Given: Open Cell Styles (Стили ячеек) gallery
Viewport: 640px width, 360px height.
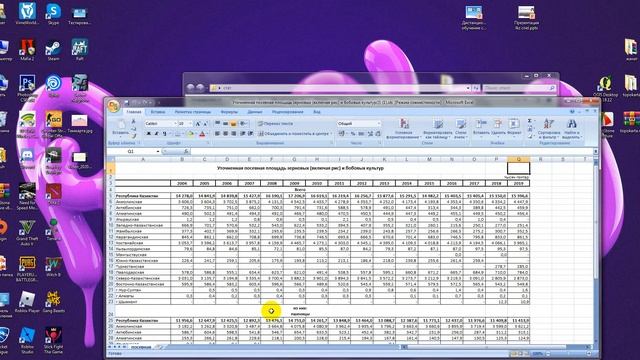Looking at the screenshot, I should pos(461,128).
